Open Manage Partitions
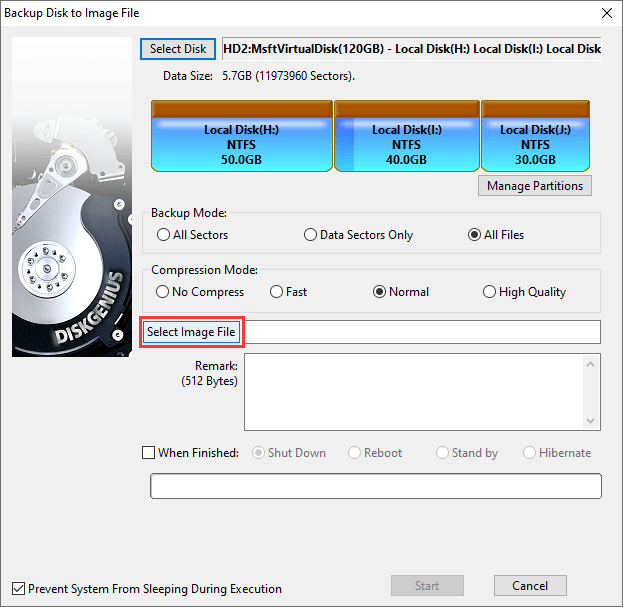Screen dimensions: 623x607 535,186
